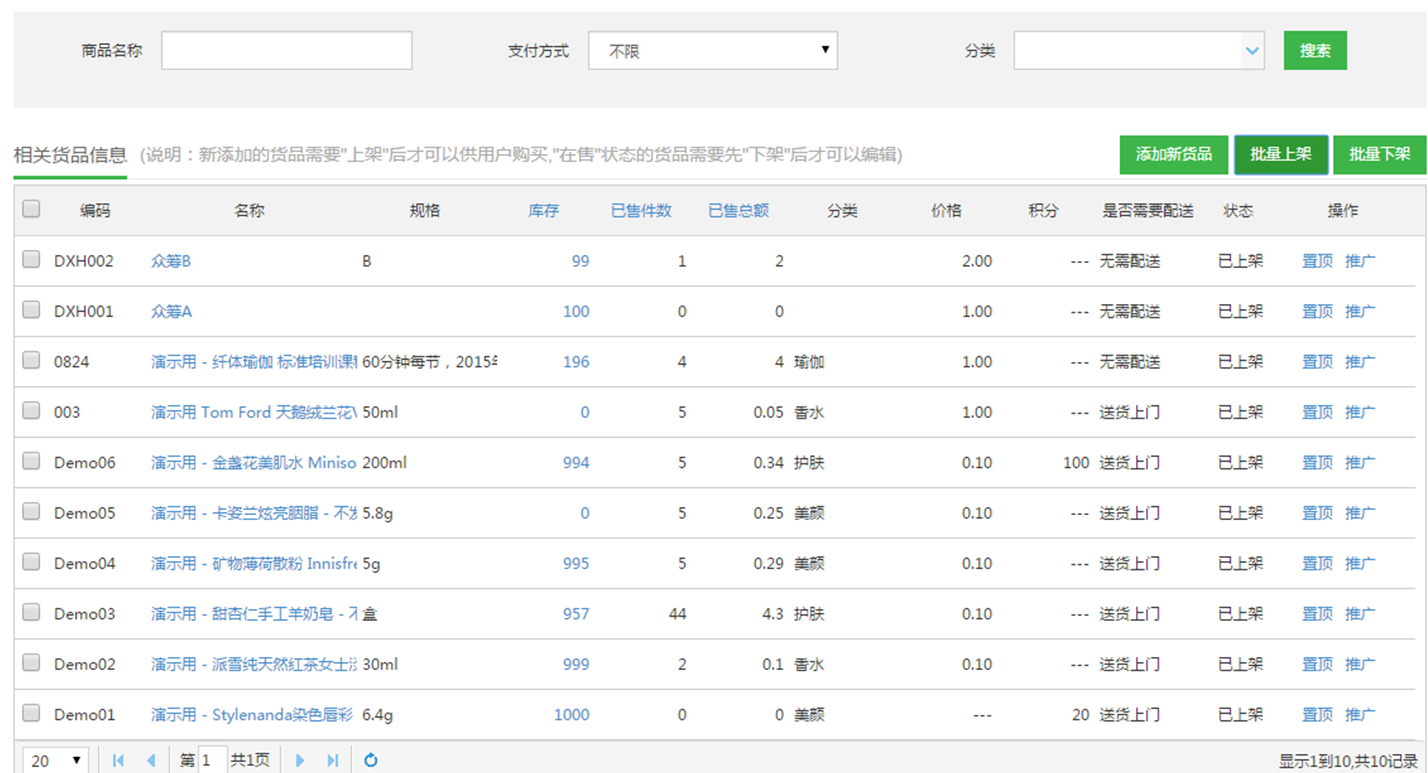Screen dimensions: 1428x773
Task: Click the green 搜索 search button
Action: [1315, 50]
